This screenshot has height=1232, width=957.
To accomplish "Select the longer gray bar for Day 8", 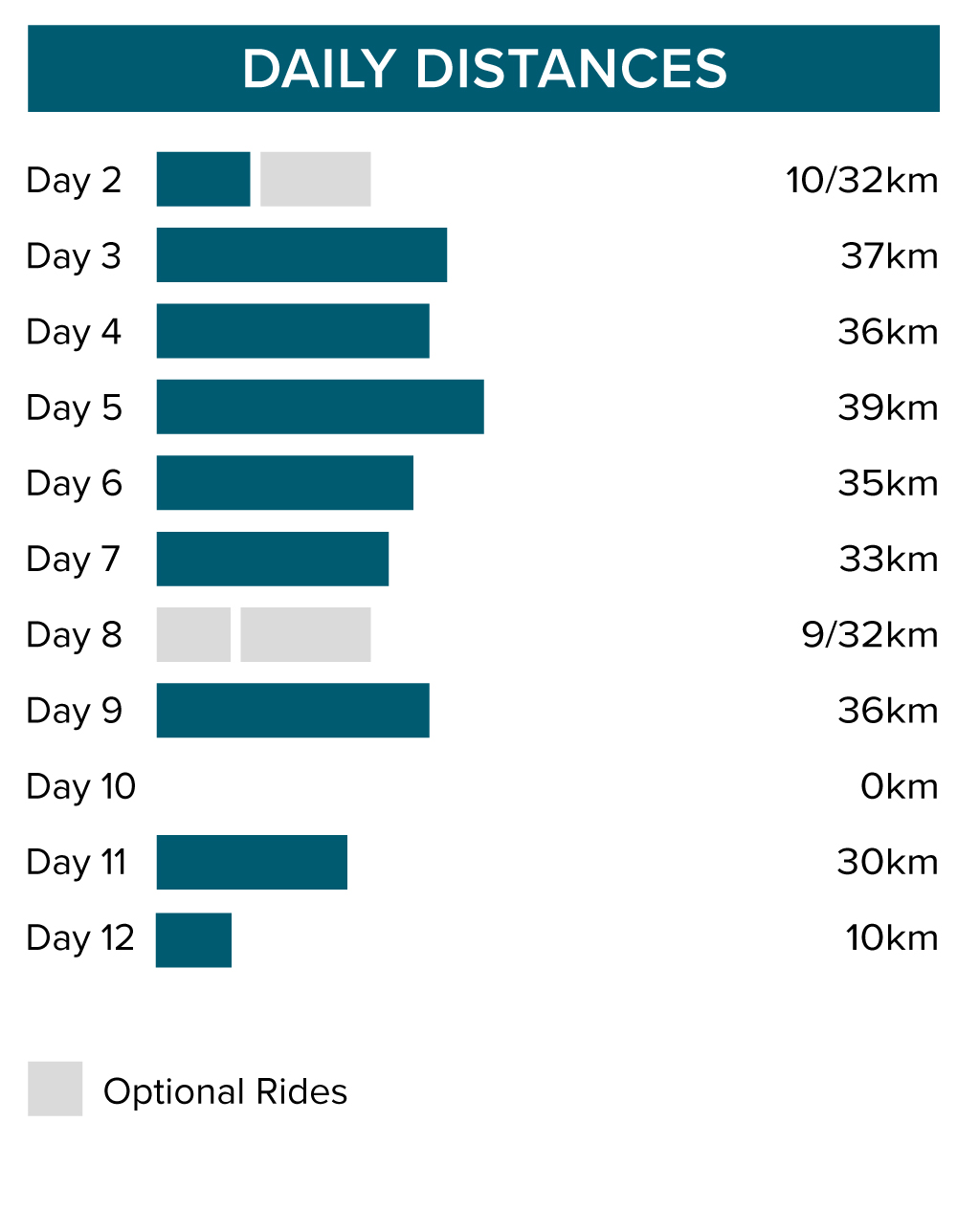I will point(305,634).
